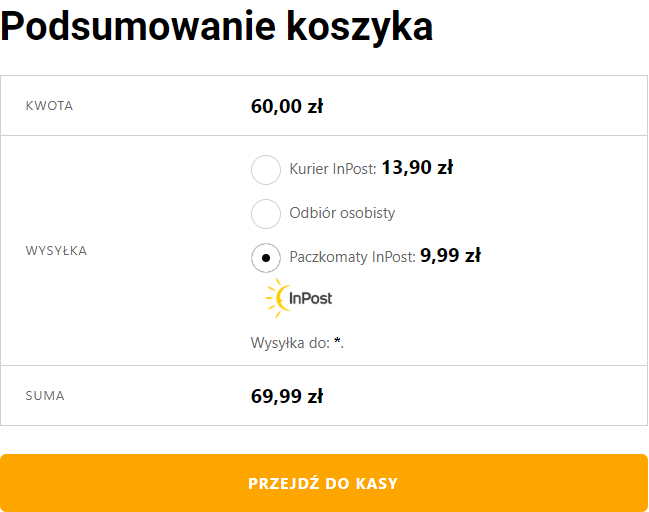649x512 pixels.
Task: Click the yellow sun icon in InPost logo
Action: click(x=276, y=298)
